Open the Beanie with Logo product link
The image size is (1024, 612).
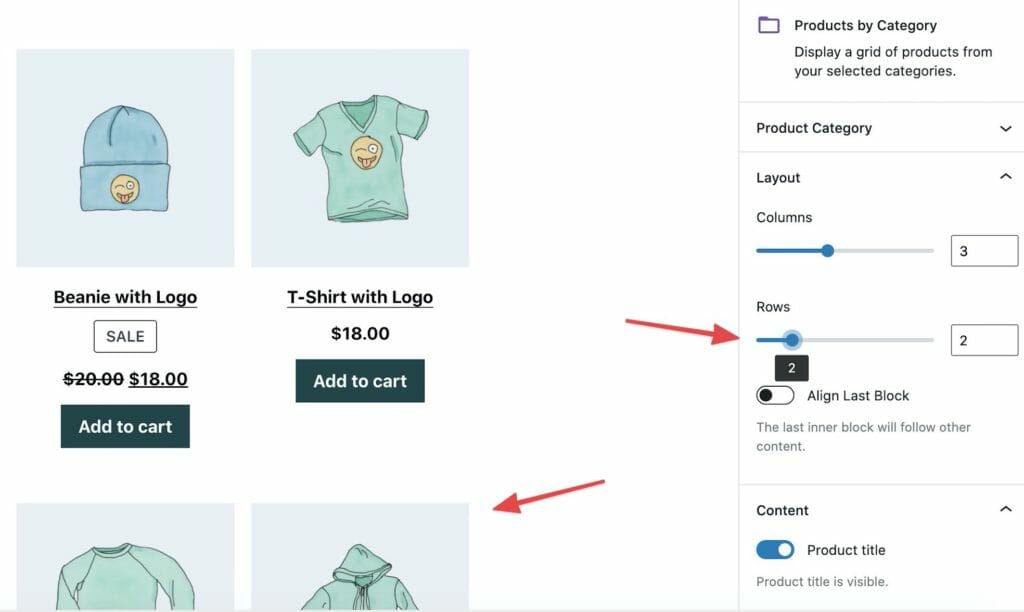[125, 296]
